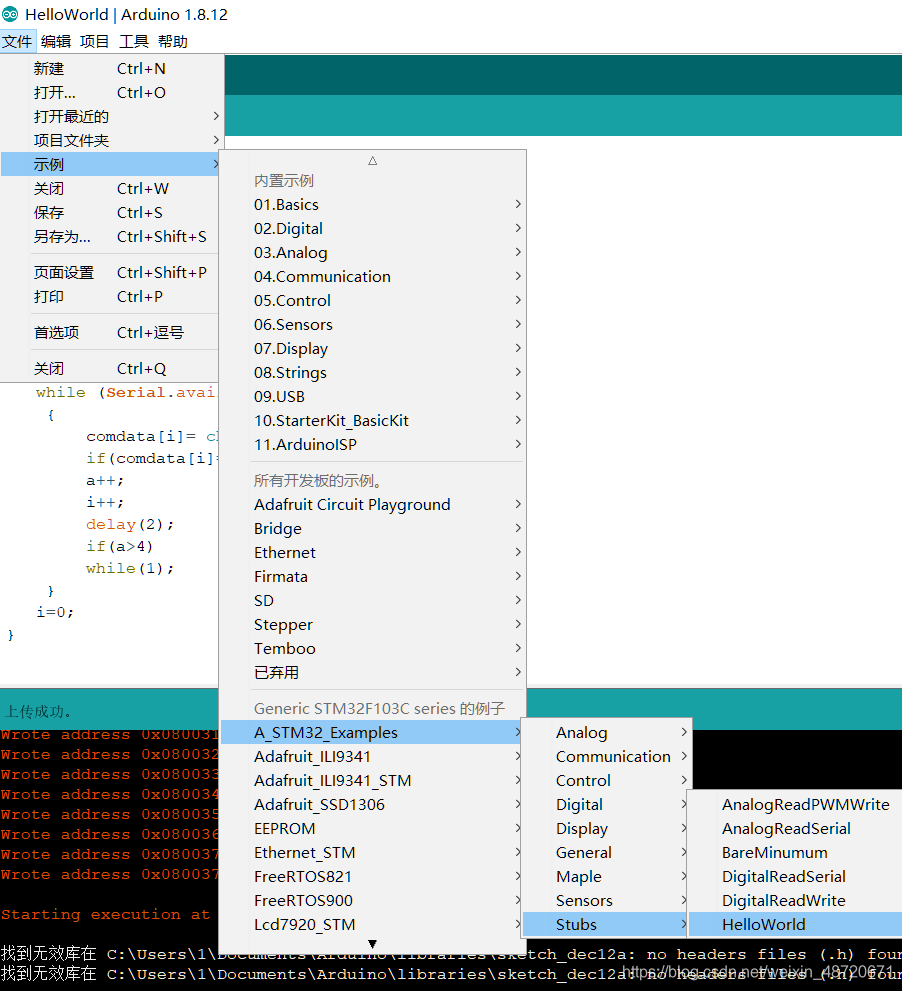Open the Adafruit_ILI9341 submenu
Image resolution: width=902 pixels, height=991 pixels.
(372, 757)
